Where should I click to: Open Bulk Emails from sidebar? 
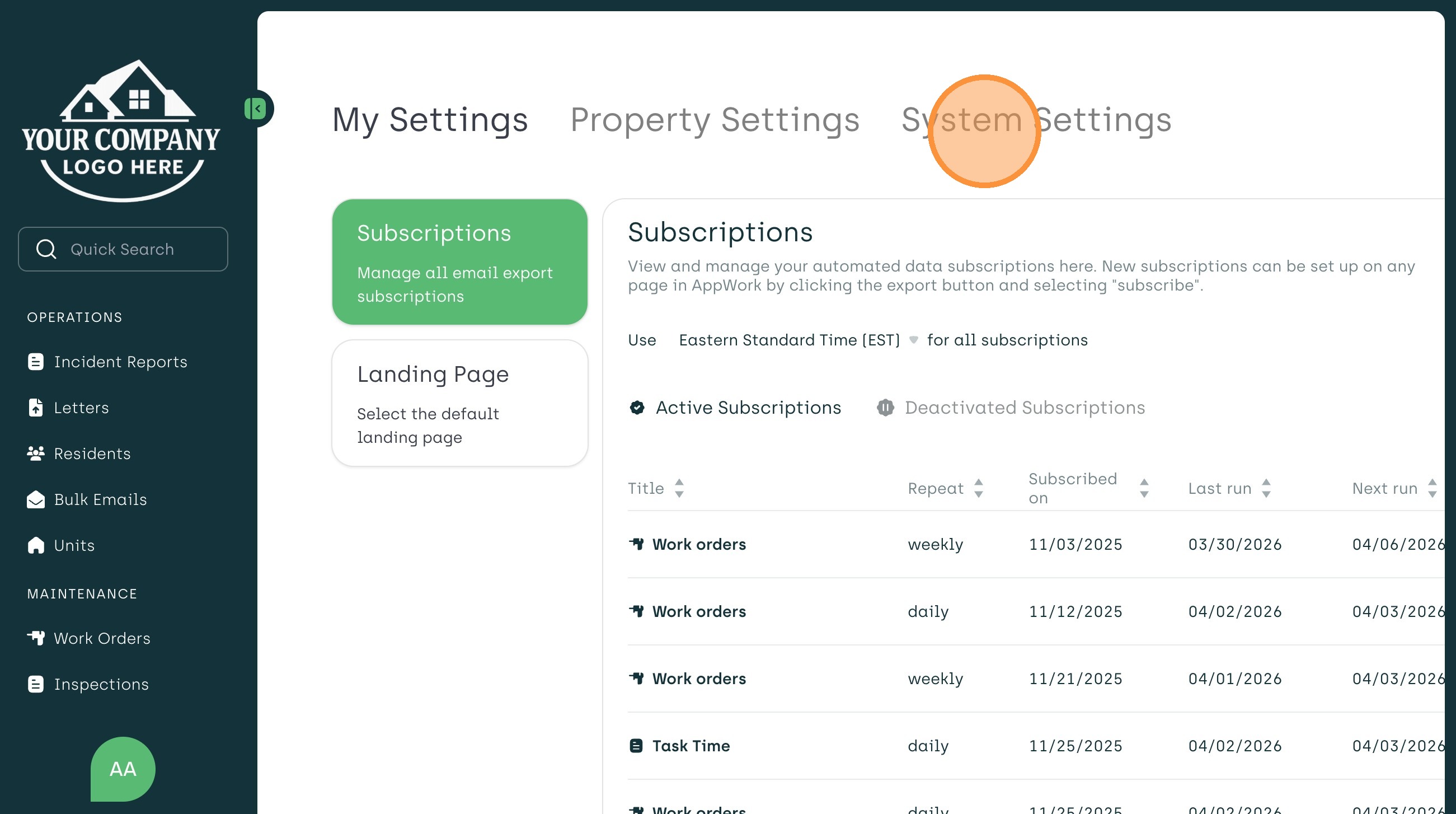pyautogui.click(x=100, y=499)
